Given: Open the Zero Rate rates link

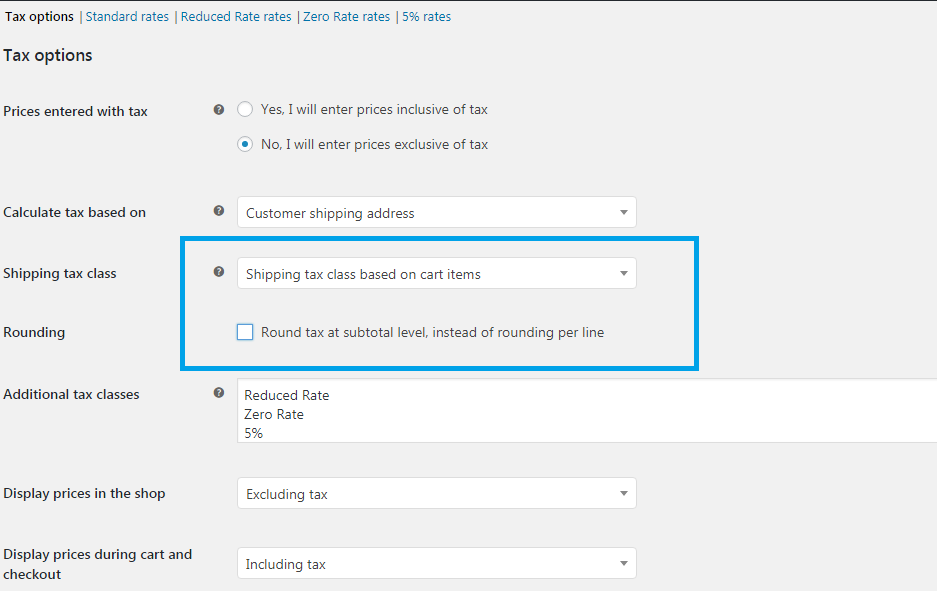Looking at the screenshot, I should click(x=347, y=17).
